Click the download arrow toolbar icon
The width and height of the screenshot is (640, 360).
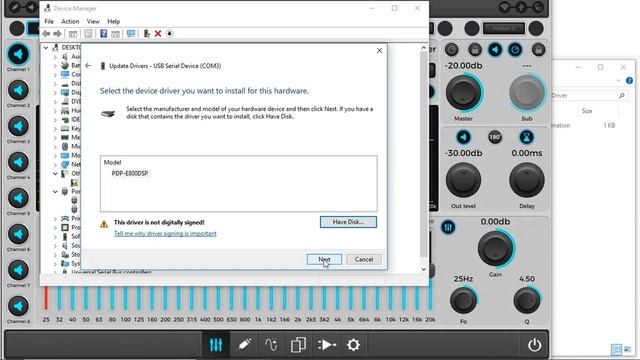pos(169,34)
